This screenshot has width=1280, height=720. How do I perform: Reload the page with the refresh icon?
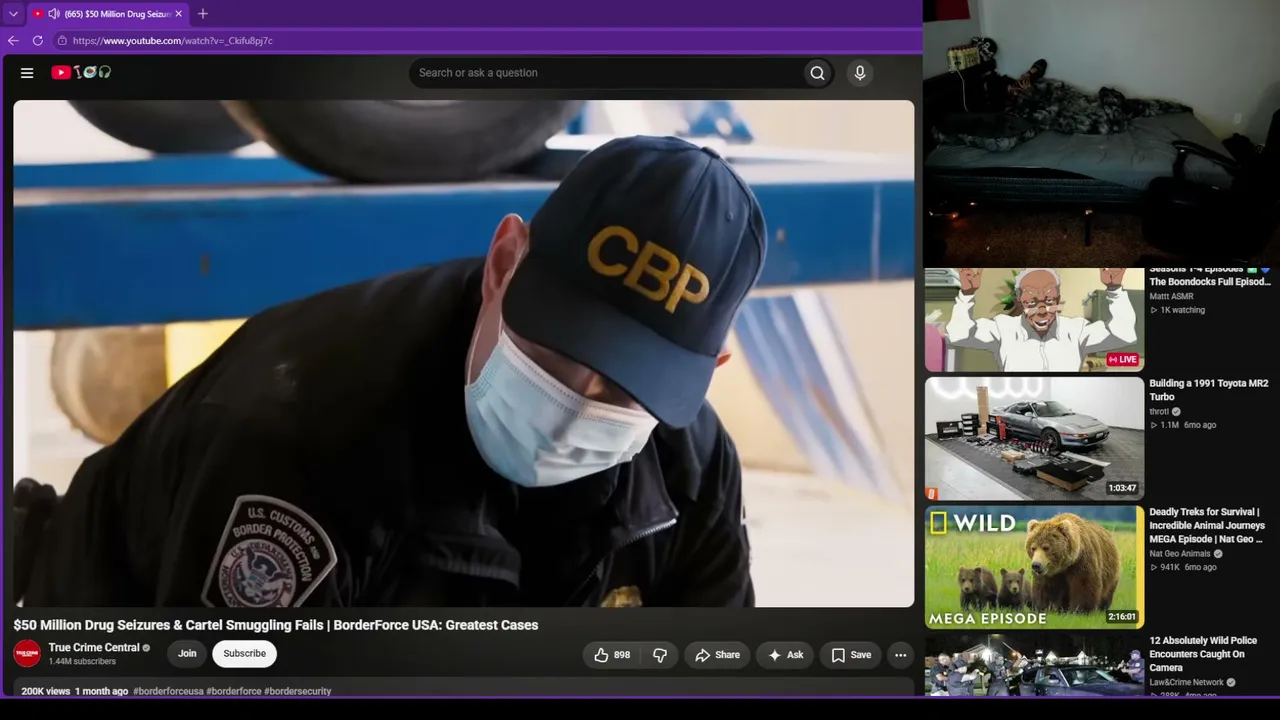pos(38,41)
